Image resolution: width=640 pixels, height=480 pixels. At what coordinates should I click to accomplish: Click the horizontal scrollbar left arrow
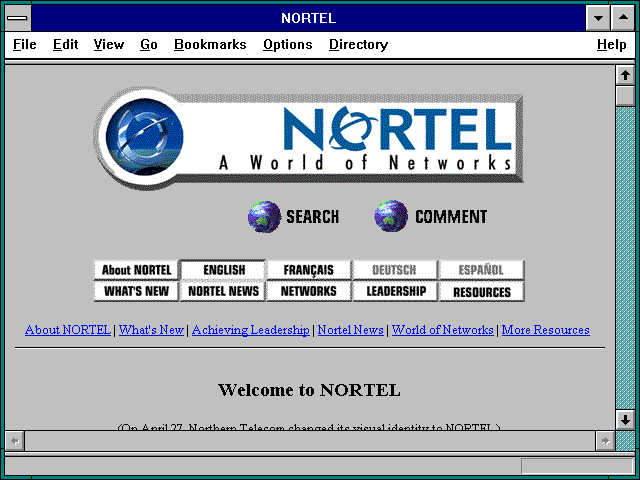pyautogui.click(x=15, y=441)
